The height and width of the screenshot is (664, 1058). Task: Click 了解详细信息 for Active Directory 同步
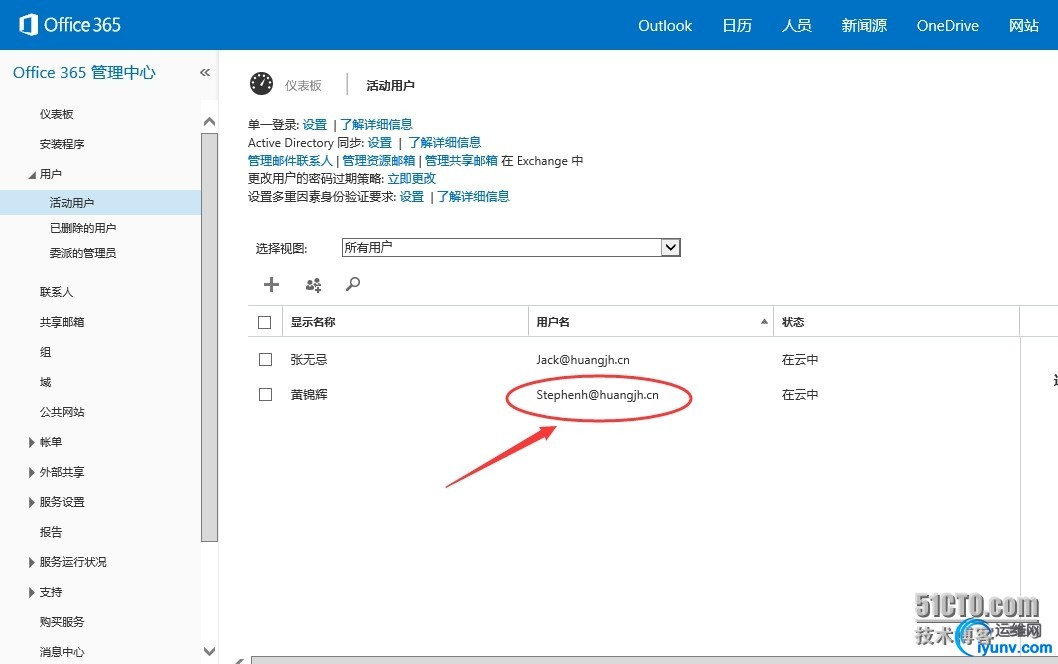445,142
